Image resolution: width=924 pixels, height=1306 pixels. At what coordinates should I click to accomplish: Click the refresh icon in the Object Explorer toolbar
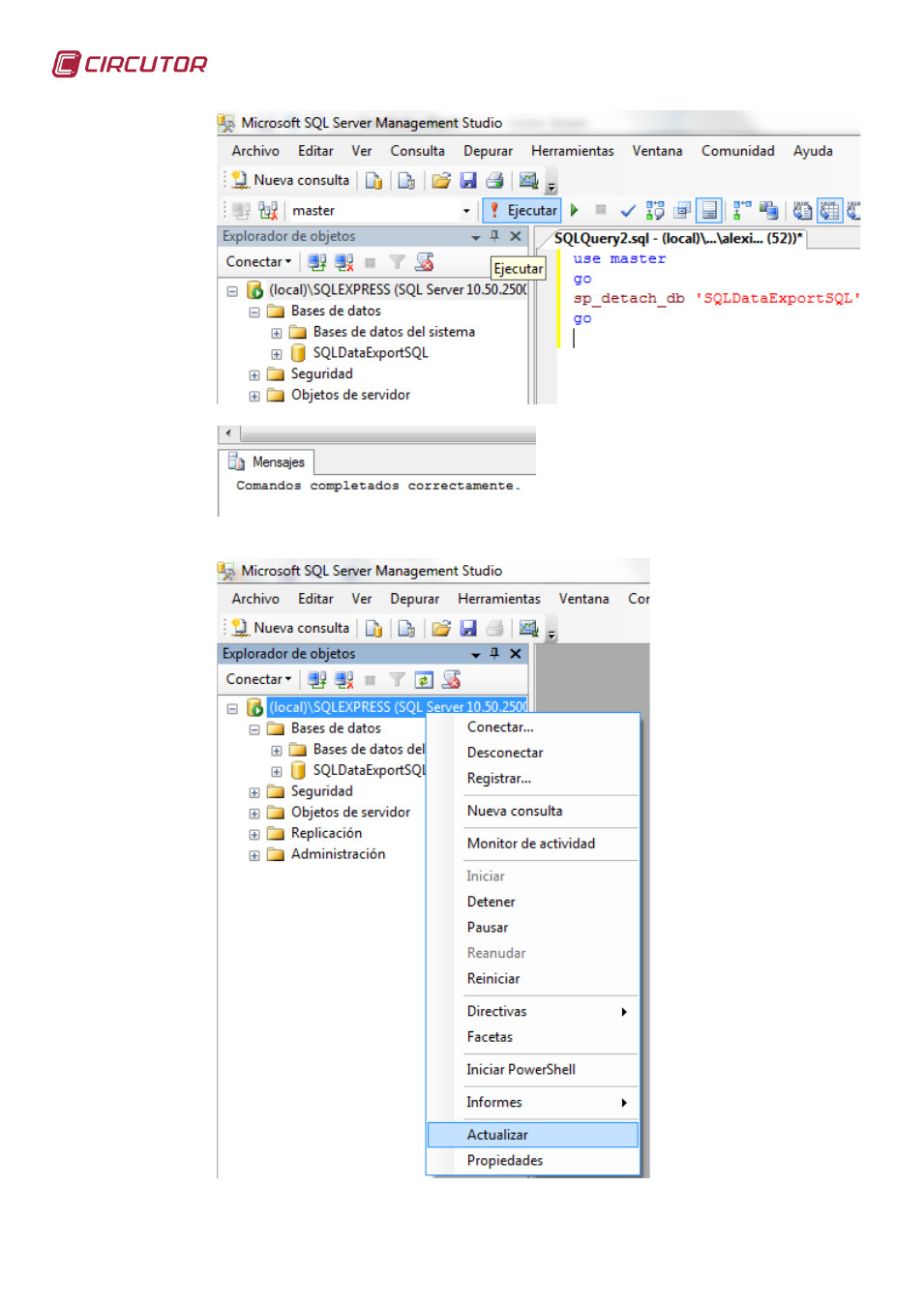[x=424, y=680]
